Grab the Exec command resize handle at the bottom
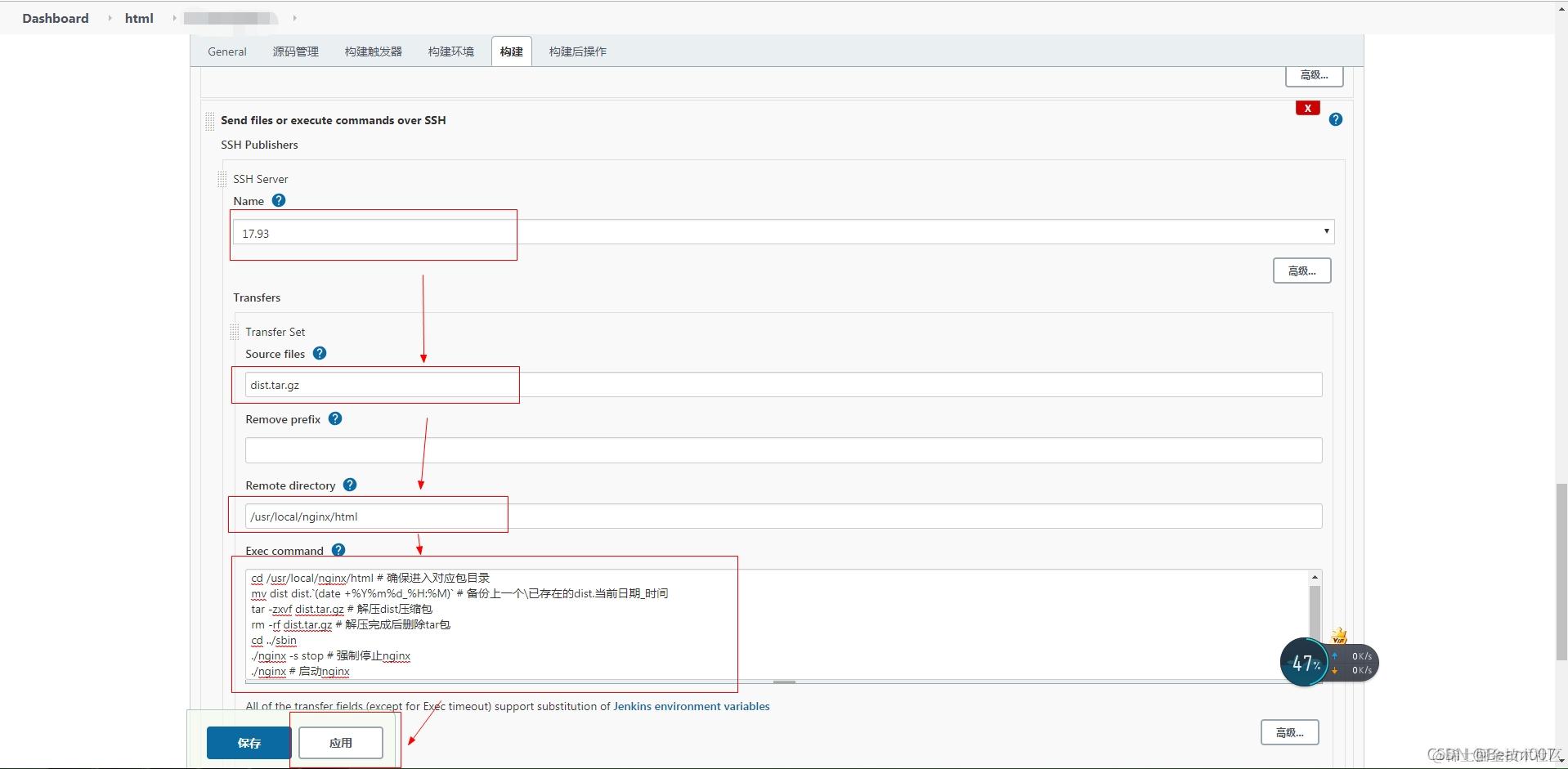The height and width of the screenshot is (769, 1568). pos(784,682)
